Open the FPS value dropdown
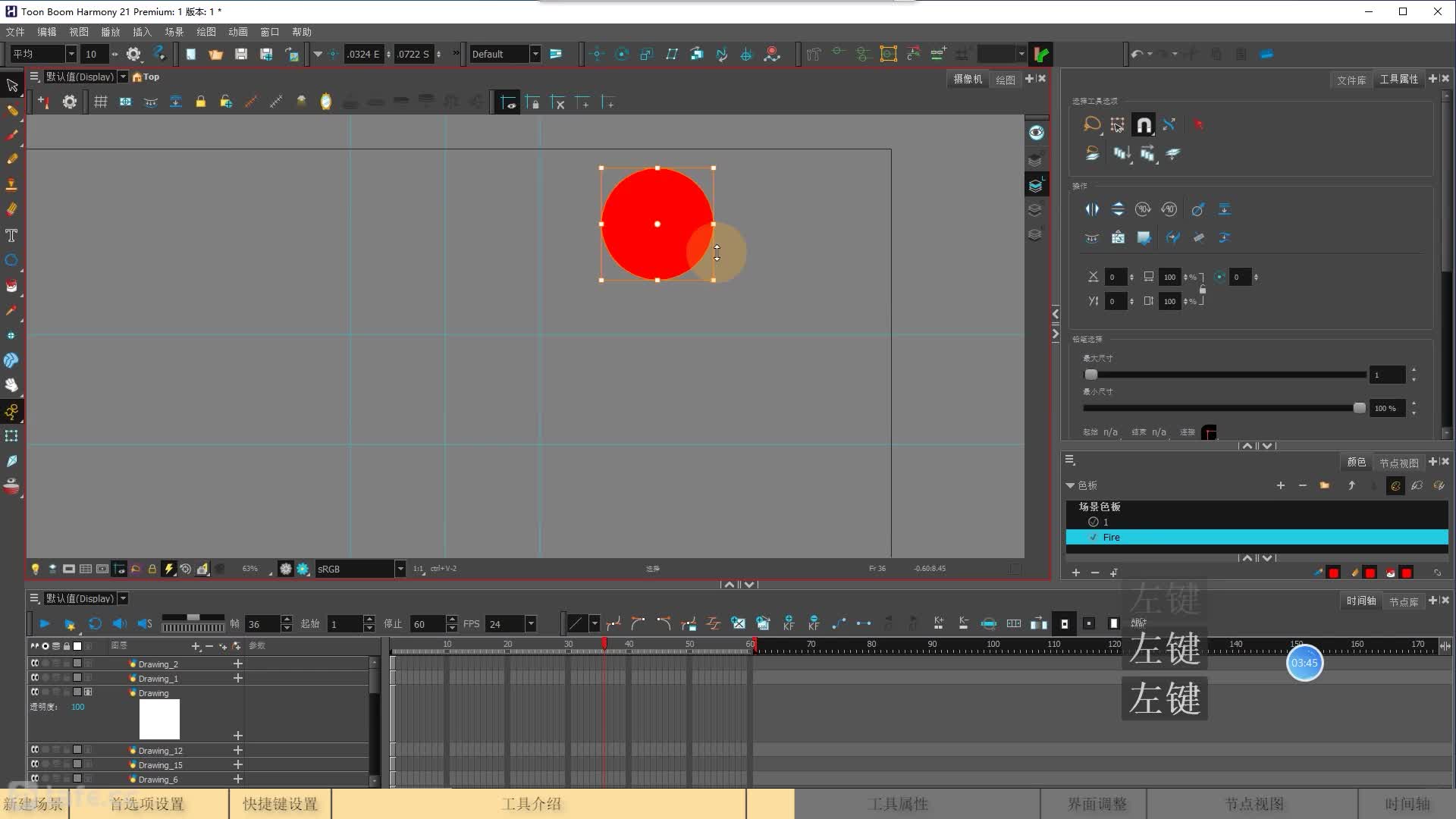 [531, 624]
